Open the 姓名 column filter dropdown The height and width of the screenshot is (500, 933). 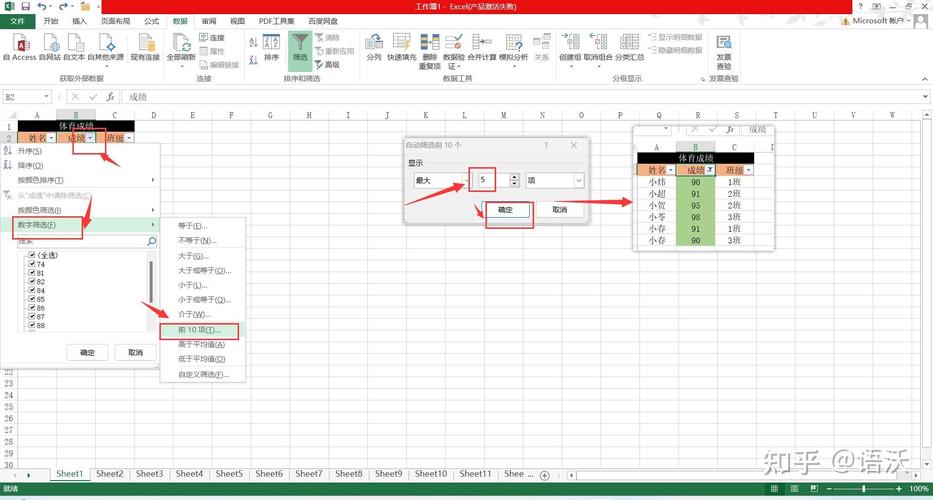pos(51,138)
